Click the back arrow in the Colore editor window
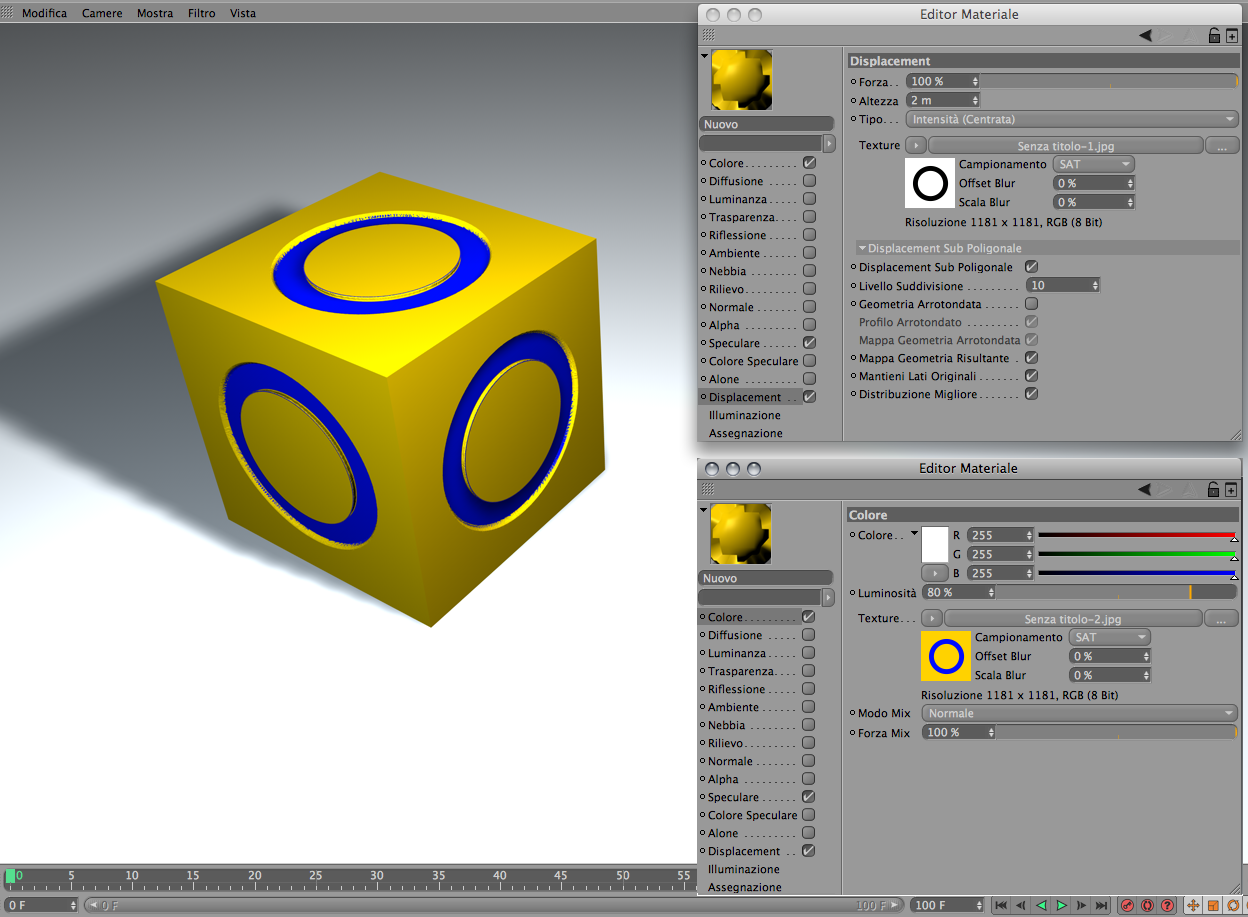The image size is (1248, 917). (x=1145, y=489)
